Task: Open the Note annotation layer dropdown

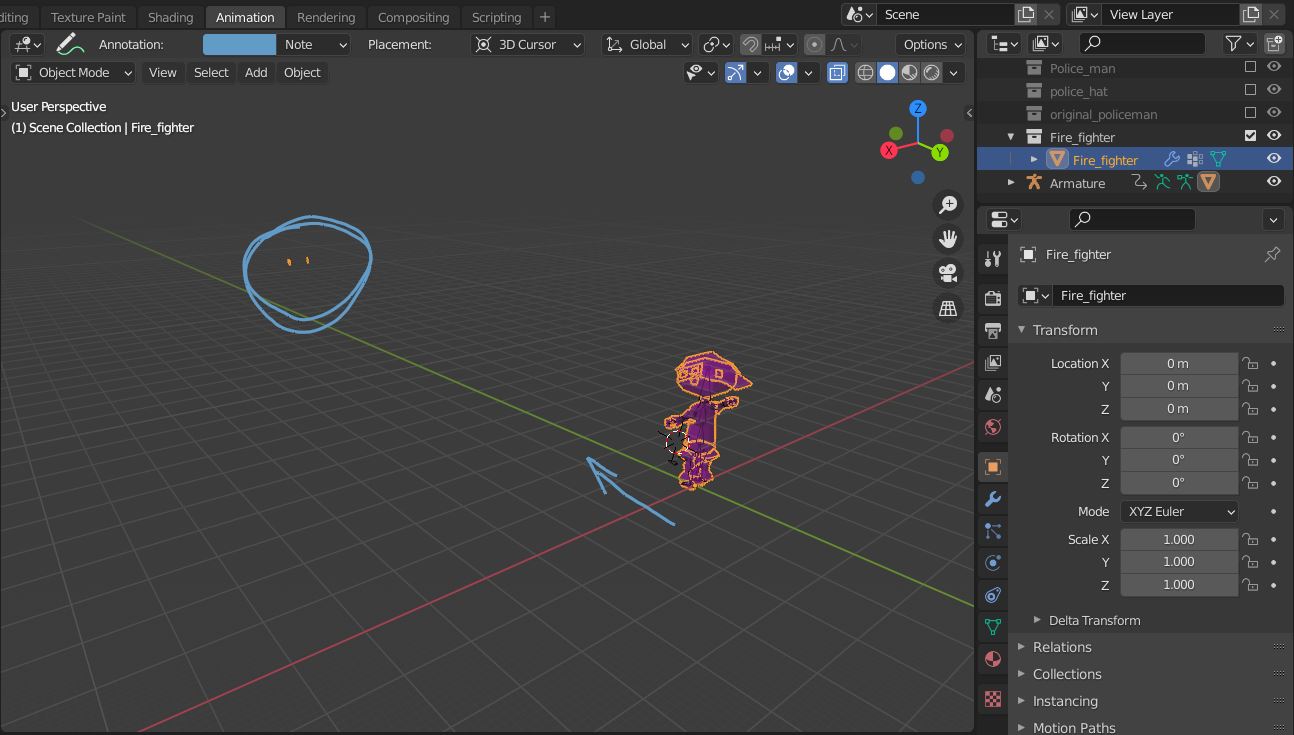Action: pos(314,44)
